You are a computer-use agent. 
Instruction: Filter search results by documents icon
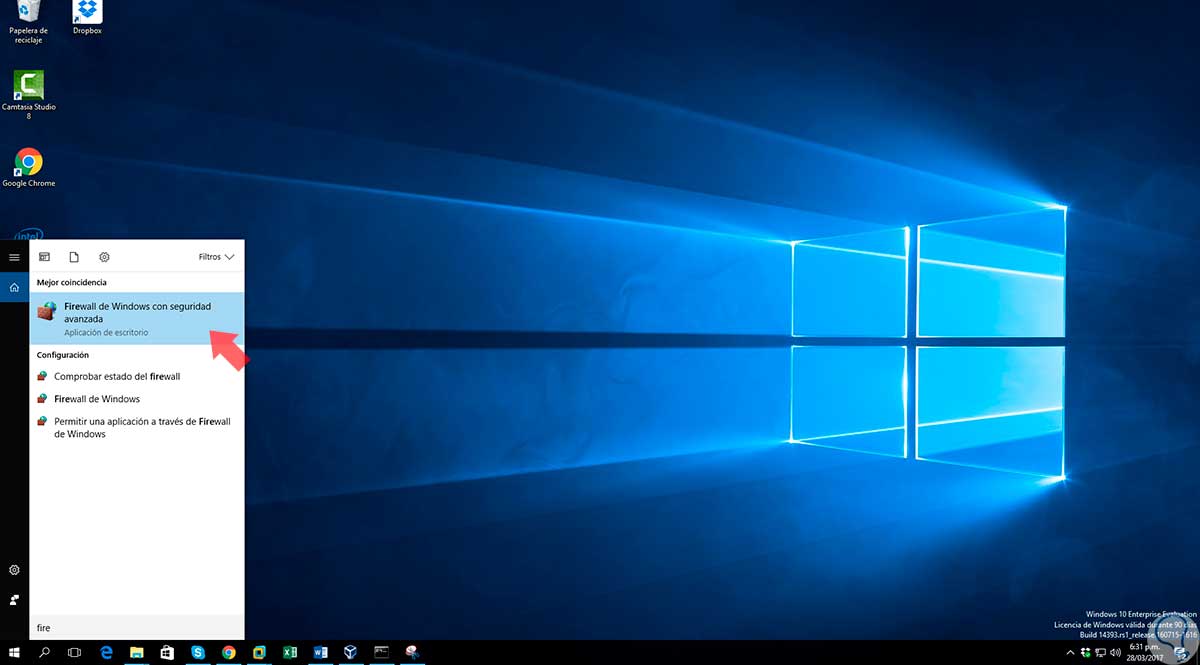[x=74, y=257]
